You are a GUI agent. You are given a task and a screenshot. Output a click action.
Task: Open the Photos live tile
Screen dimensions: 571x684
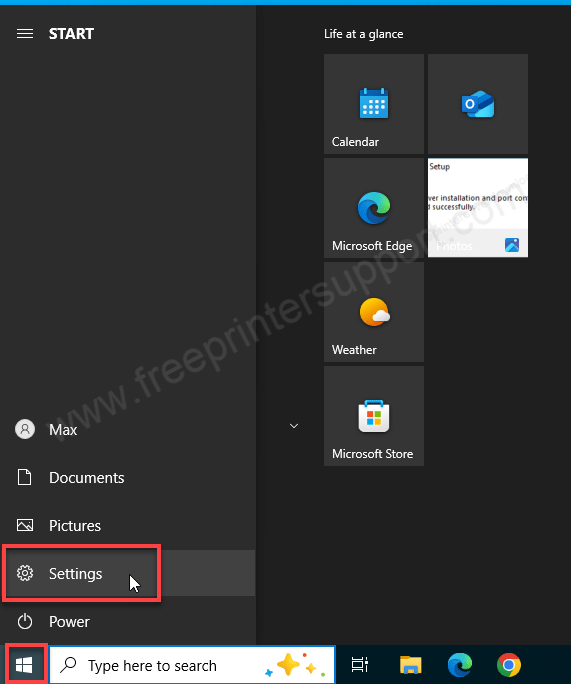pyautogui.click(x=478, y=208)
